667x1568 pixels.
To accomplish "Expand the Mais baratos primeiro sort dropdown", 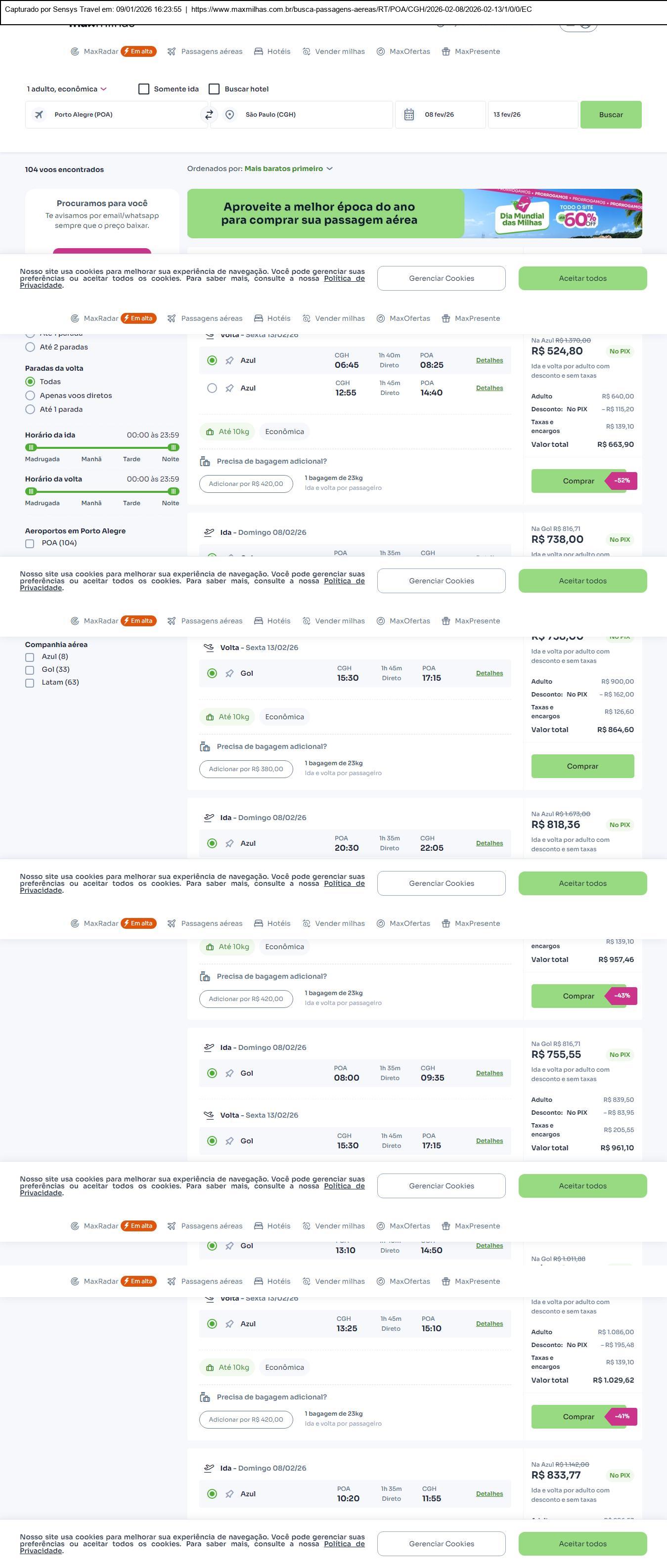I will (x=288, y=169).
